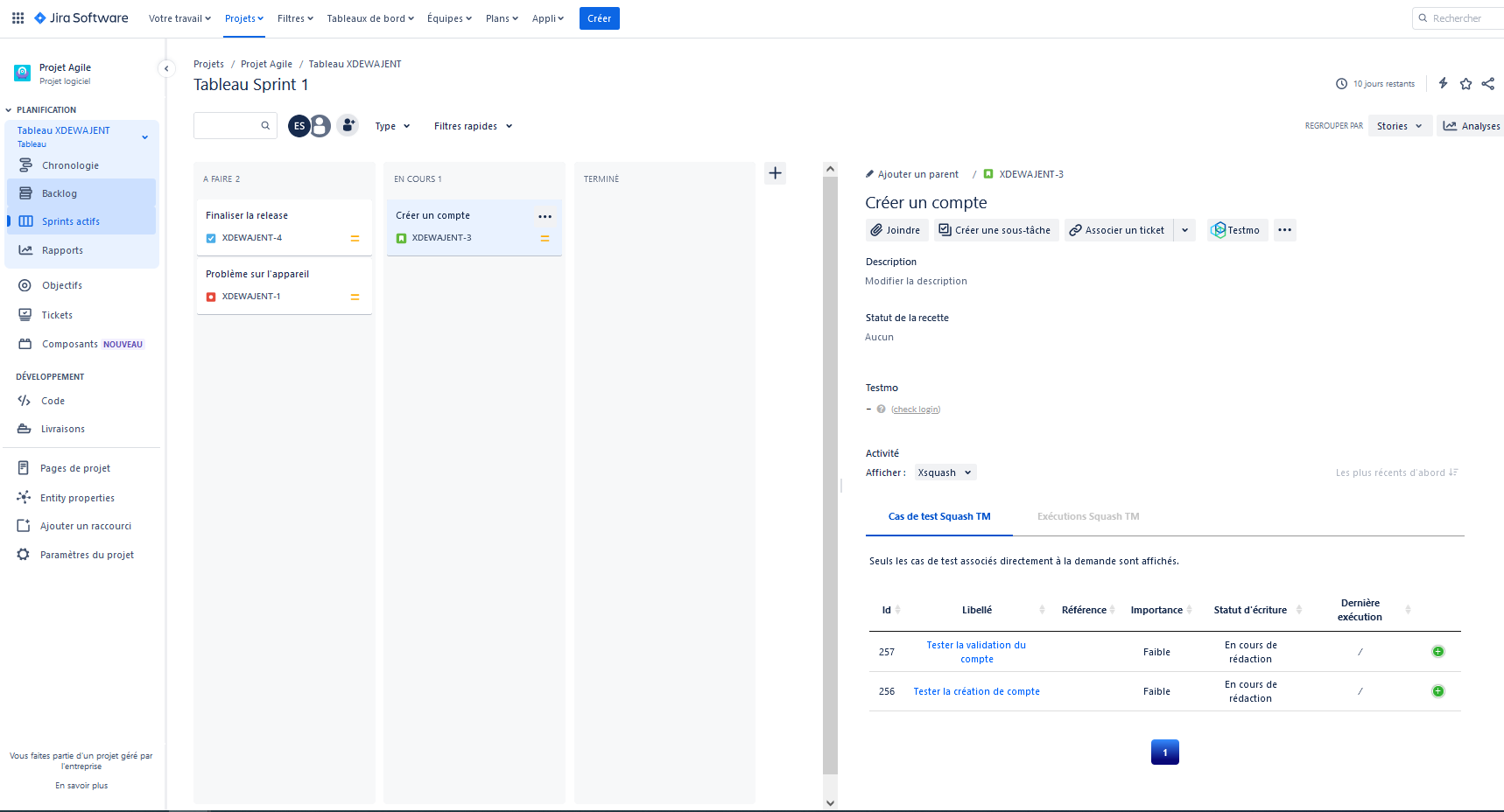The image size is (1504, 812).
Task: Open the app switcher grid icon
Action: click(18, 18)
